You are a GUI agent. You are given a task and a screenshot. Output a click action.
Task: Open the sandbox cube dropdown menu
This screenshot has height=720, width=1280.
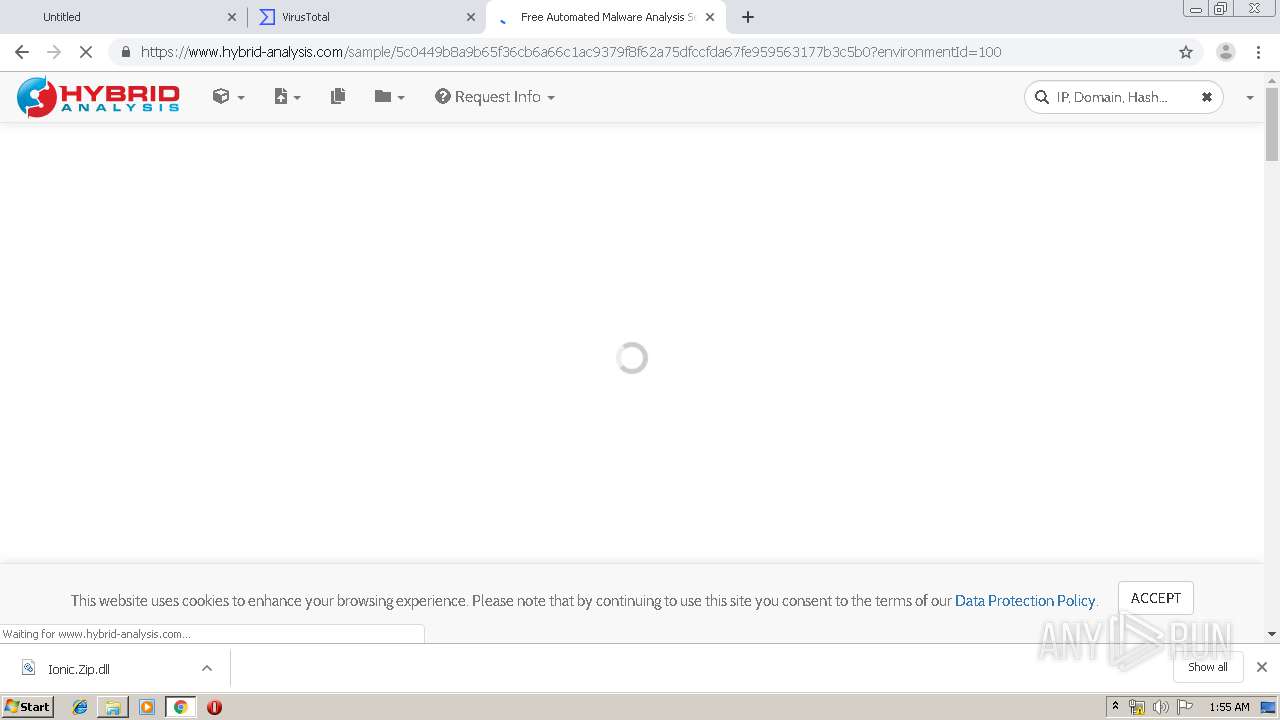[228, 97]
